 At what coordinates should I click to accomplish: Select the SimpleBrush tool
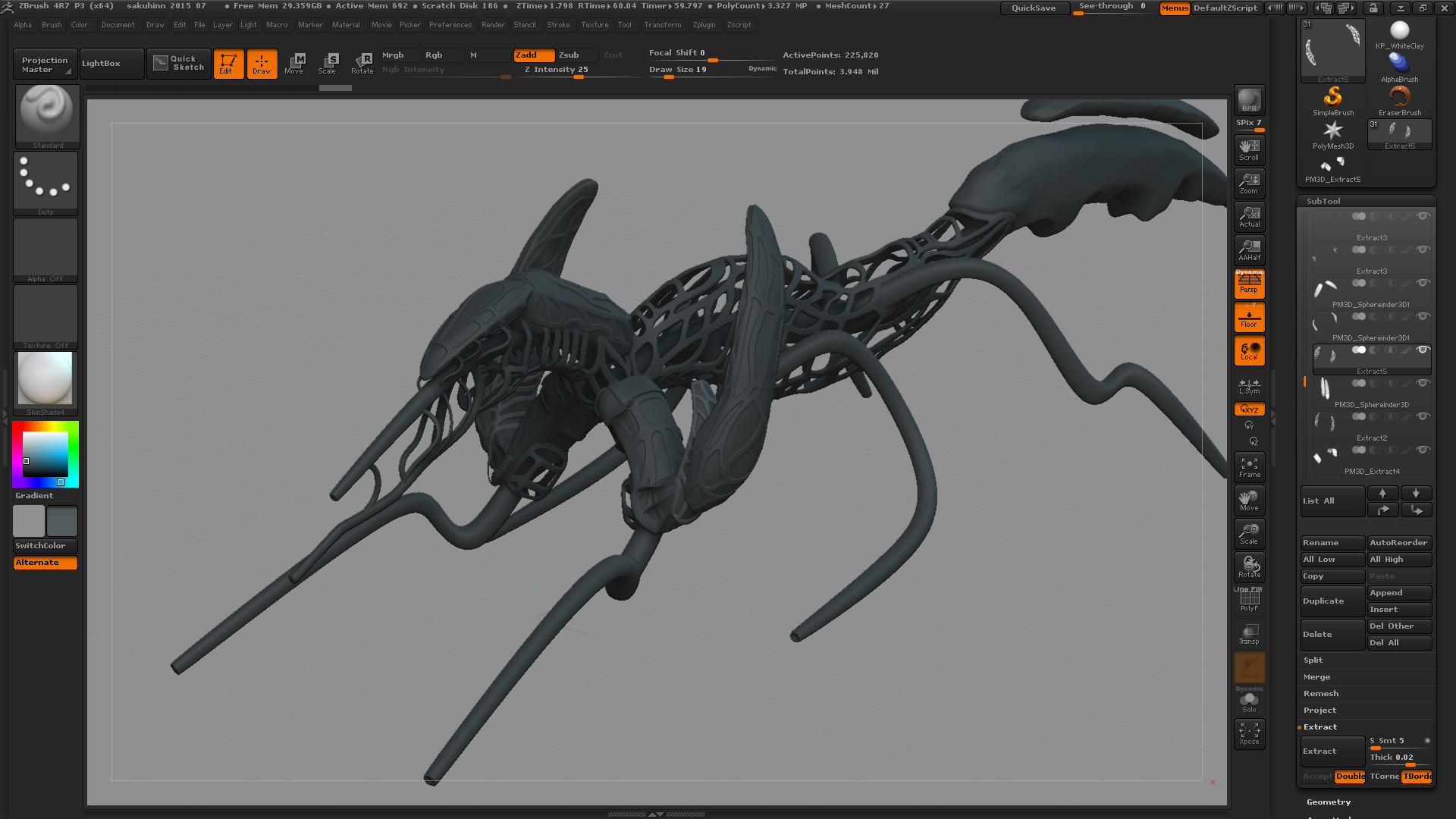(x=1333, y=101)
